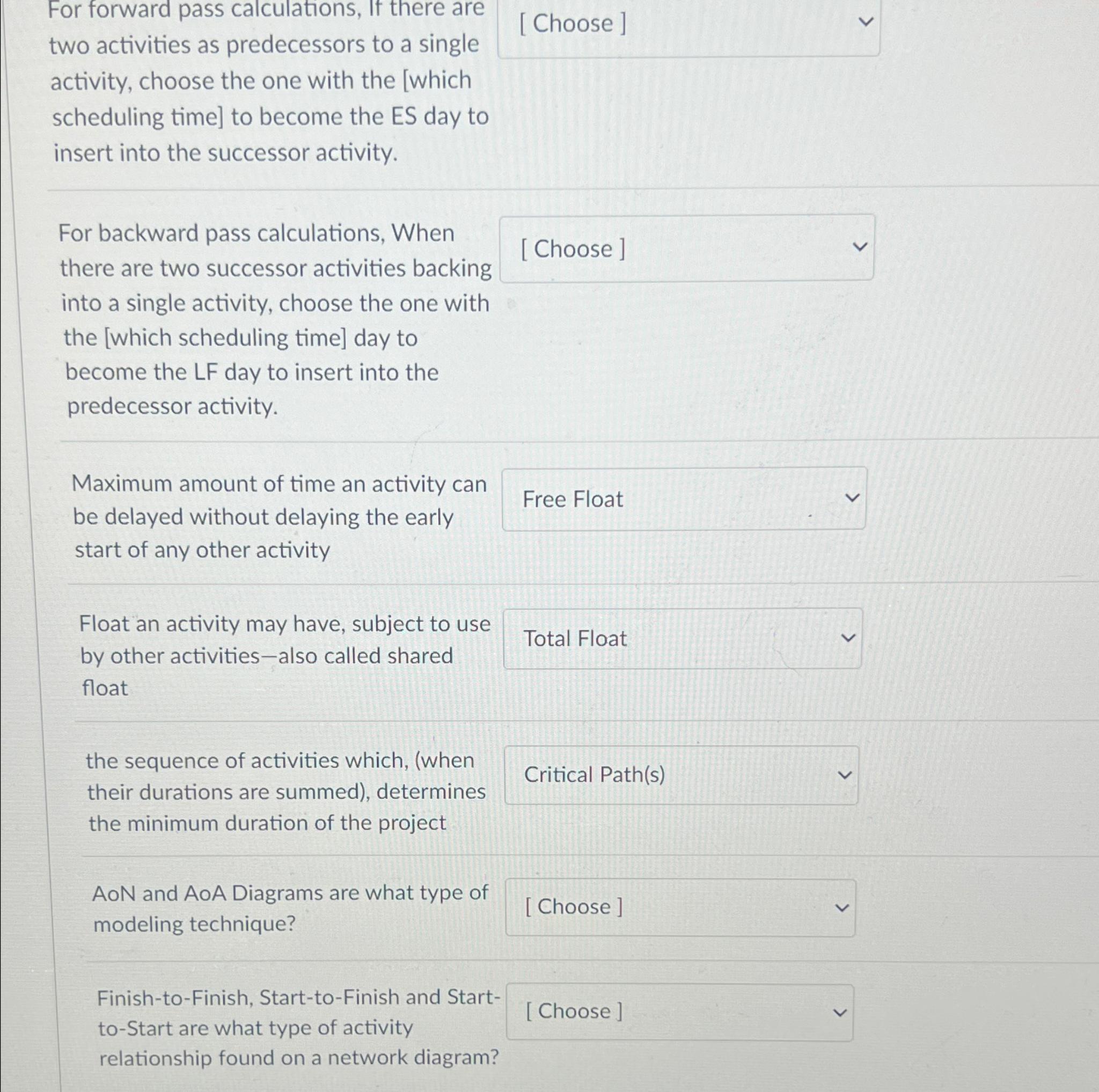Open the Free Float dropdown

[x=683, y=499]
